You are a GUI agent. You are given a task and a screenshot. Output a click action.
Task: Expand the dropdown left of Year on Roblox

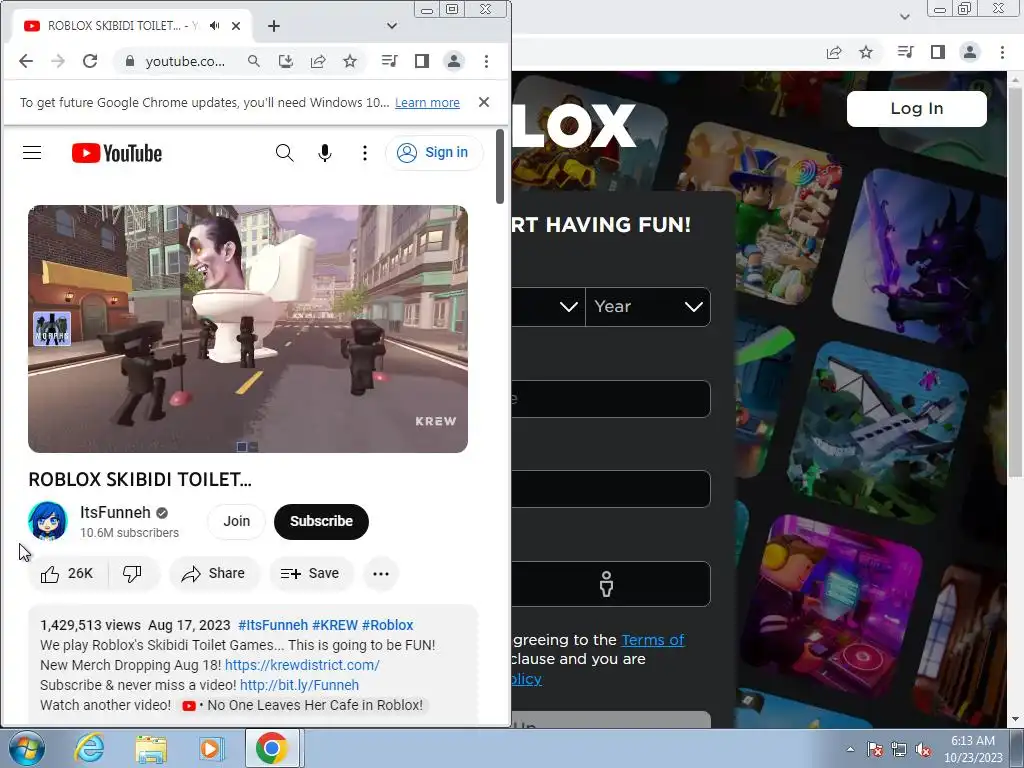[x=548, y=306]
